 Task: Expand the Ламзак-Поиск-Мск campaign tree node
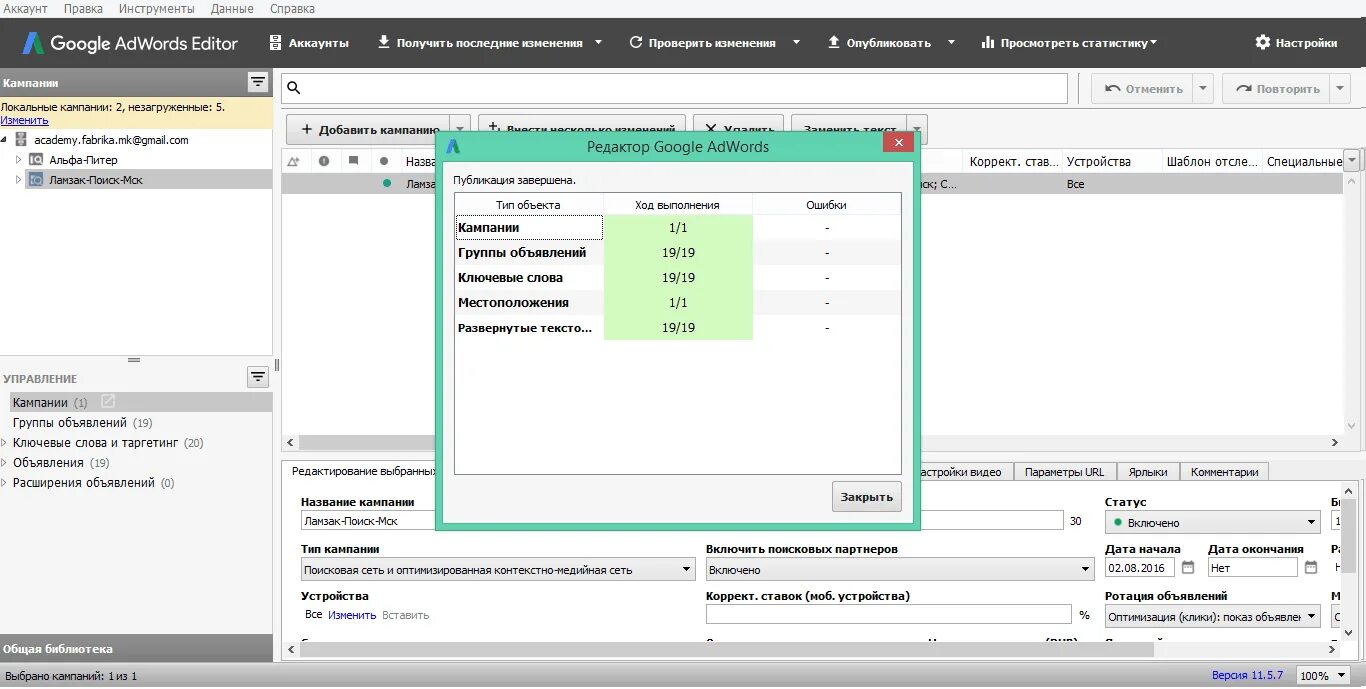point(18,180)
